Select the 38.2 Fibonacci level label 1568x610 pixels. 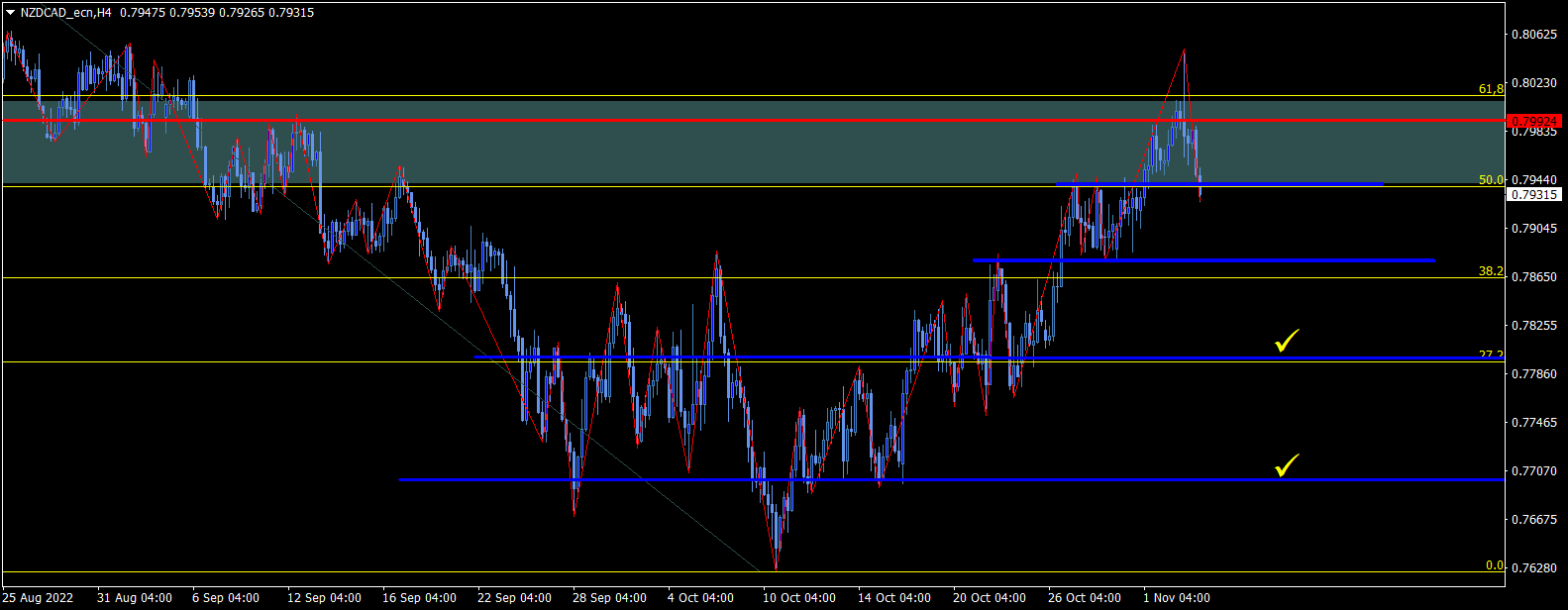[1491, 271]
